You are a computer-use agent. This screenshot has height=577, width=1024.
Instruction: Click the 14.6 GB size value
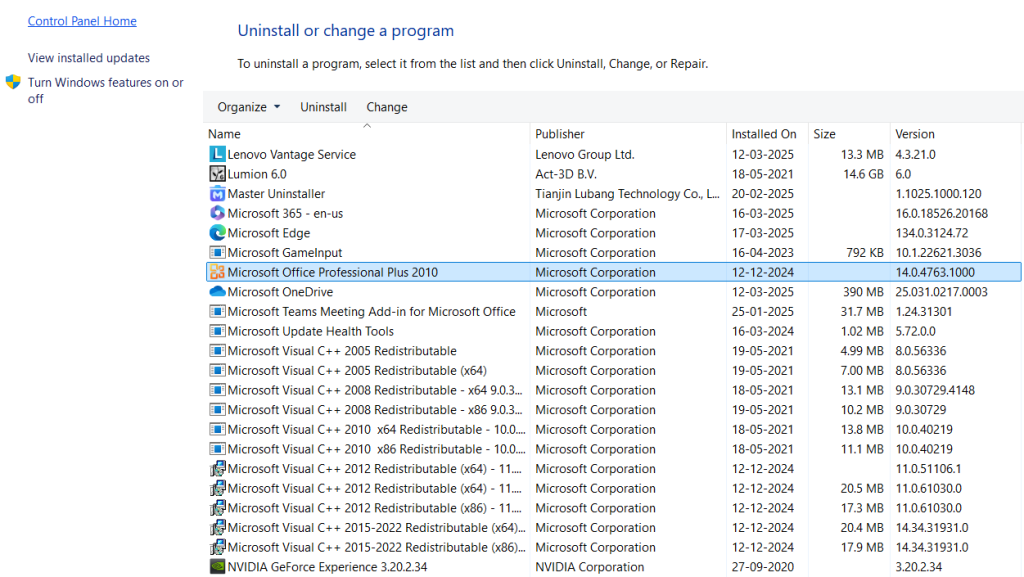[x=863, y=174]
